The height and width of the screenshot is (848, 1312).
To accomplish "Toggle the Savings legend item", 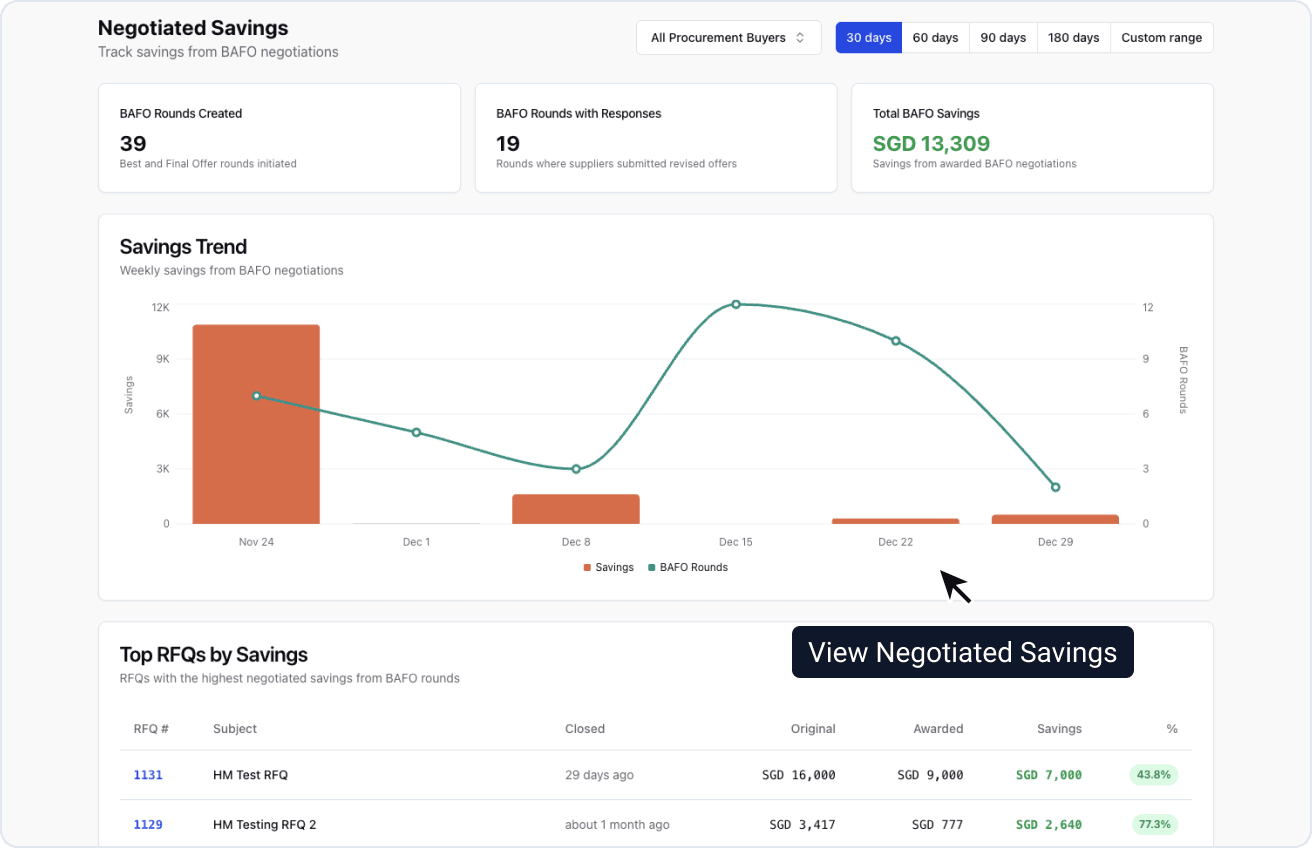I will tap(608, 567).
